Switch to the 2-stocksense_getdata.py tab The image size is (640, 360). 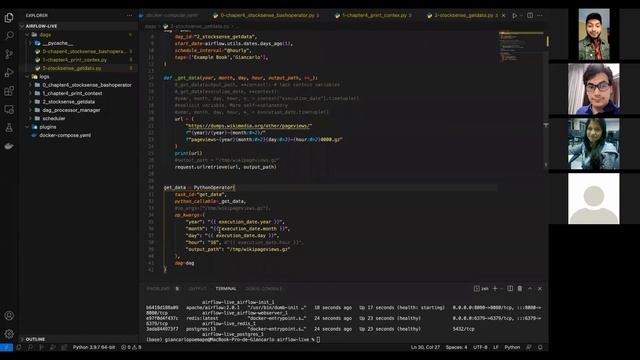click(463, 16)
